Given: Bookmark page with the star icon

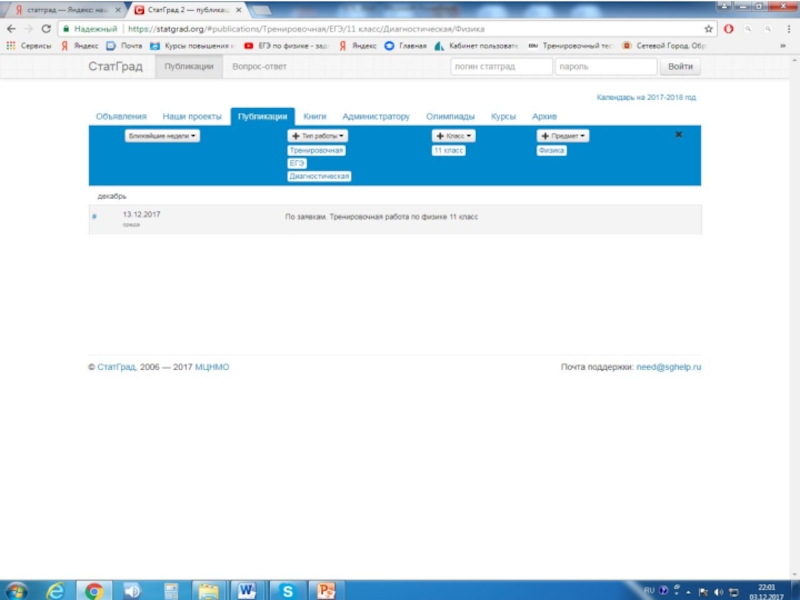Looking at the screenshot, I should (x=709, y=29).
